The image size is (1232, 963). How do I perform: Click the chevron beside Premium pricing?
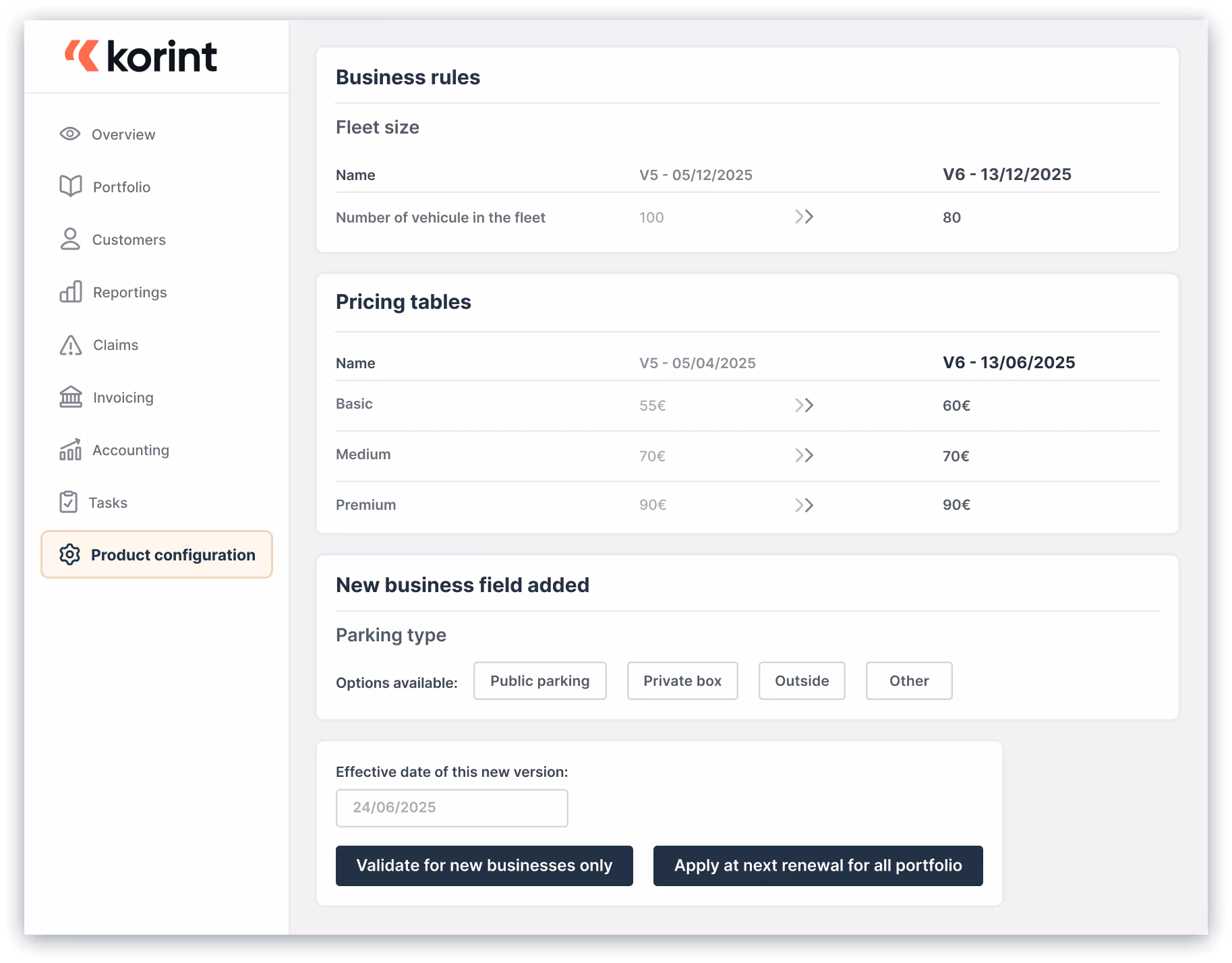pyautogui.click(x=804, y=504)
